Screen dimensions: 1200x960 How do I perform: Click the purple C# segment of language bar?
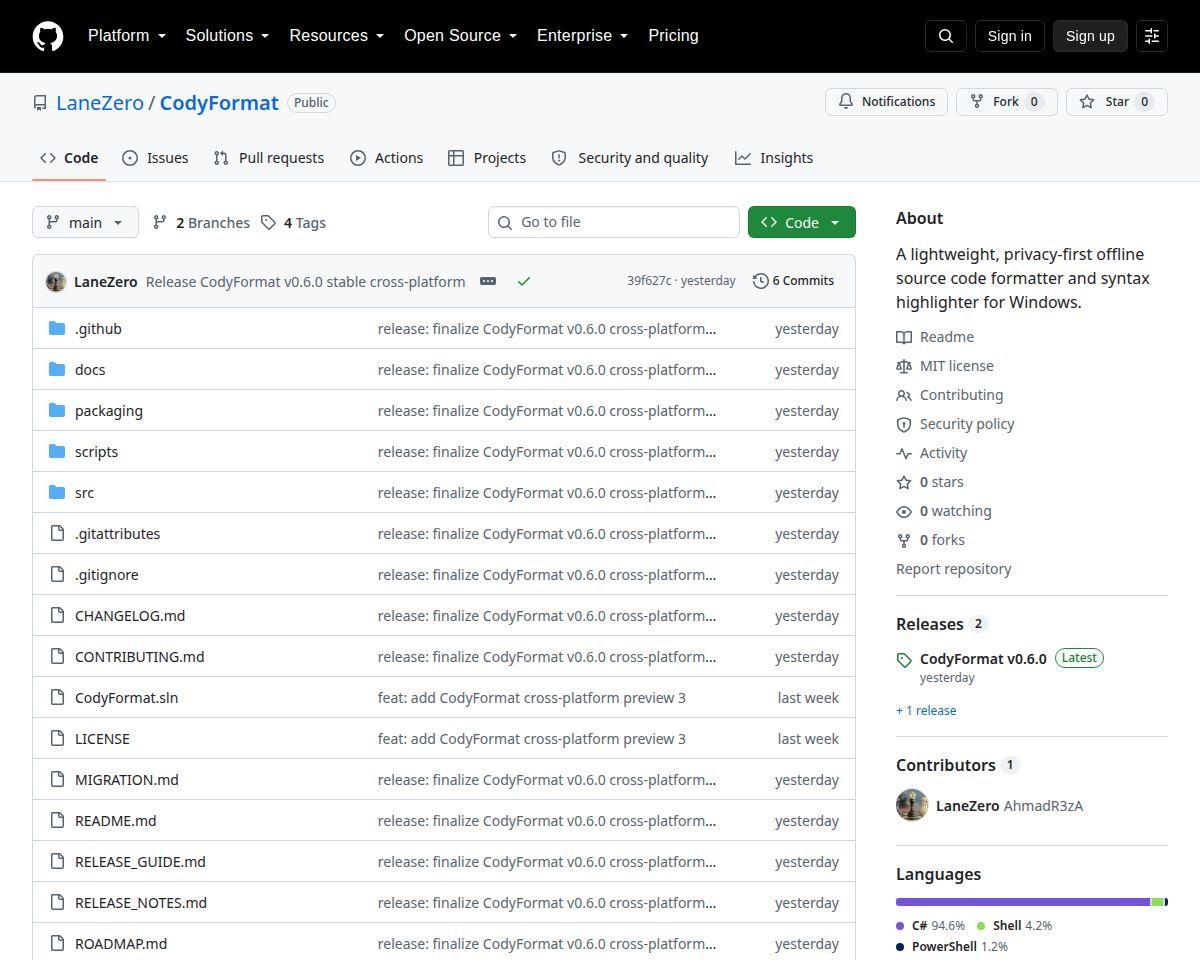(1023, 902)
